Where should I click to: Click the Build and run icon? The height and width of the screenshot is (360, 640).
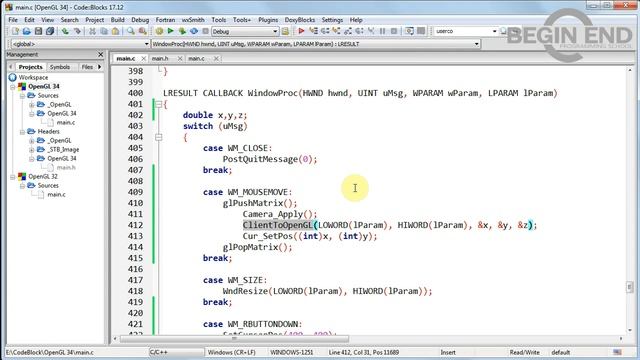coord(182,31)
